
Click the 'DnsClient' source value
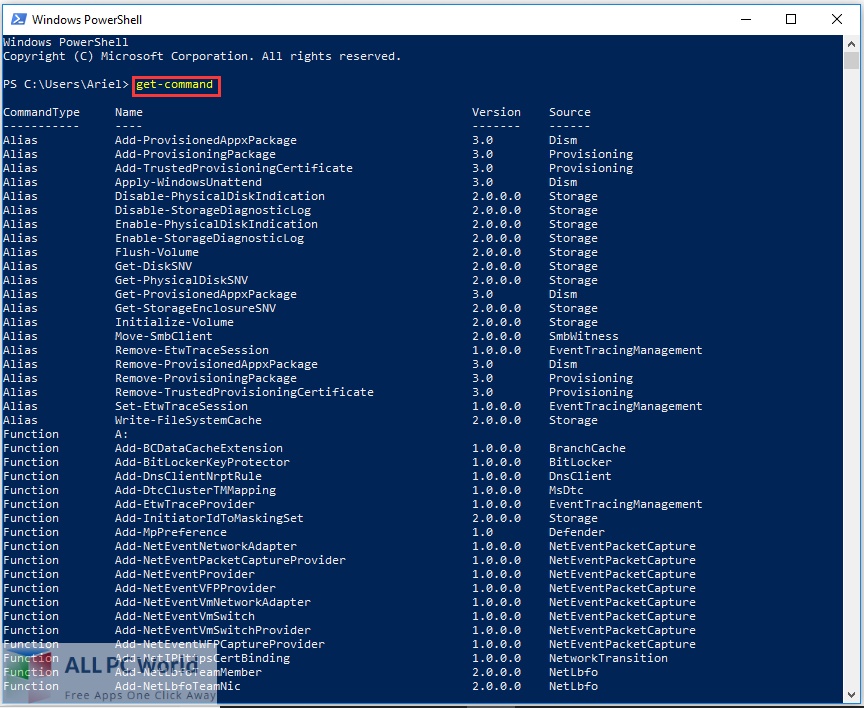tap(580, 477)
